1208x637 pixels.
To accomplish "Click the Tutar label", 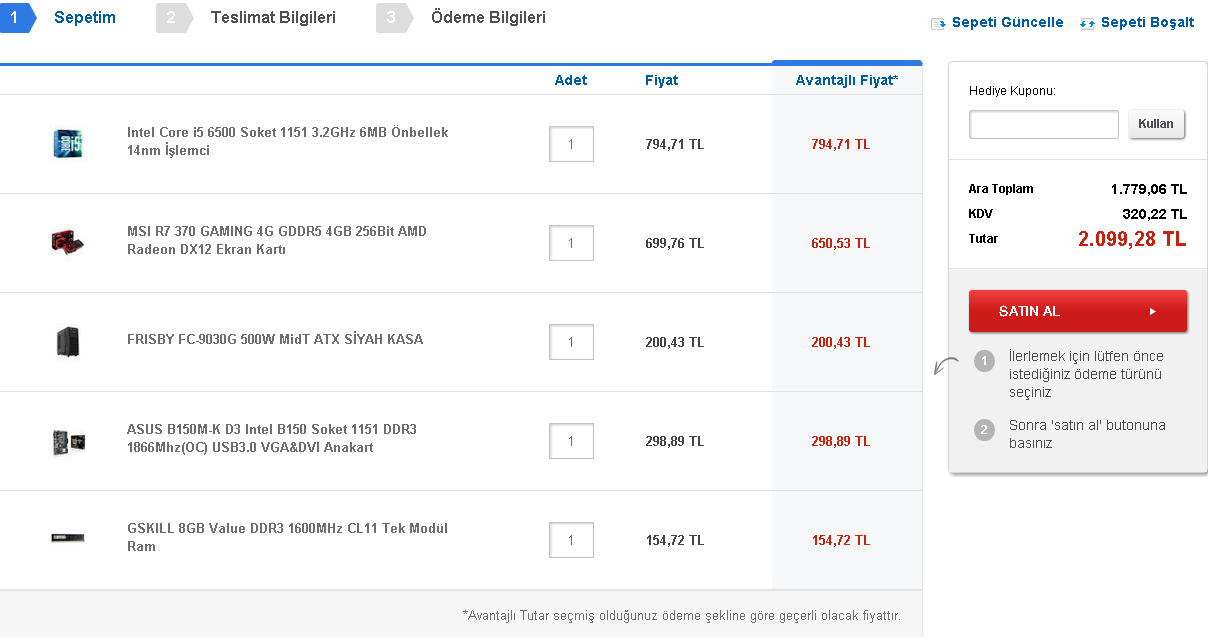I will coord(983,239).
